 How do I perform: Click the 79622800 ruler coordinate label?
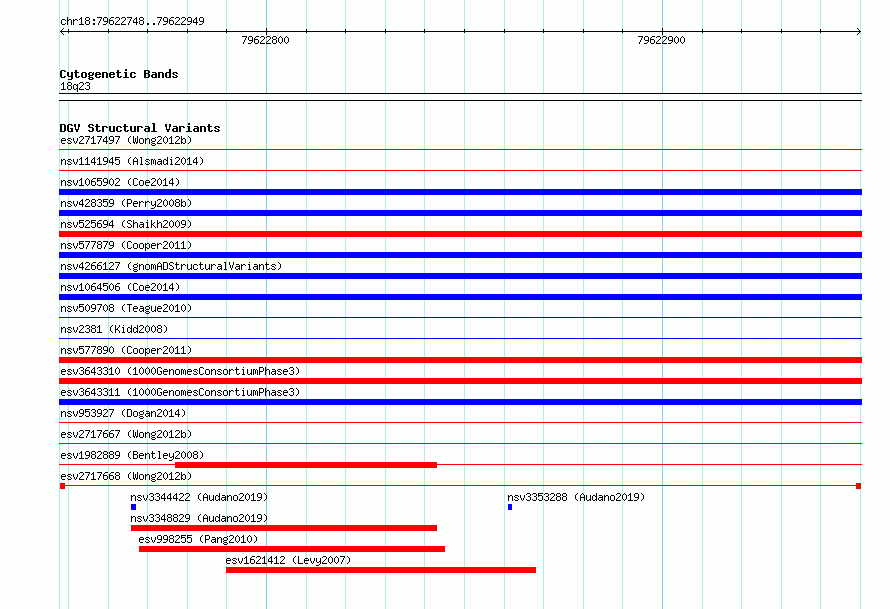265,40
